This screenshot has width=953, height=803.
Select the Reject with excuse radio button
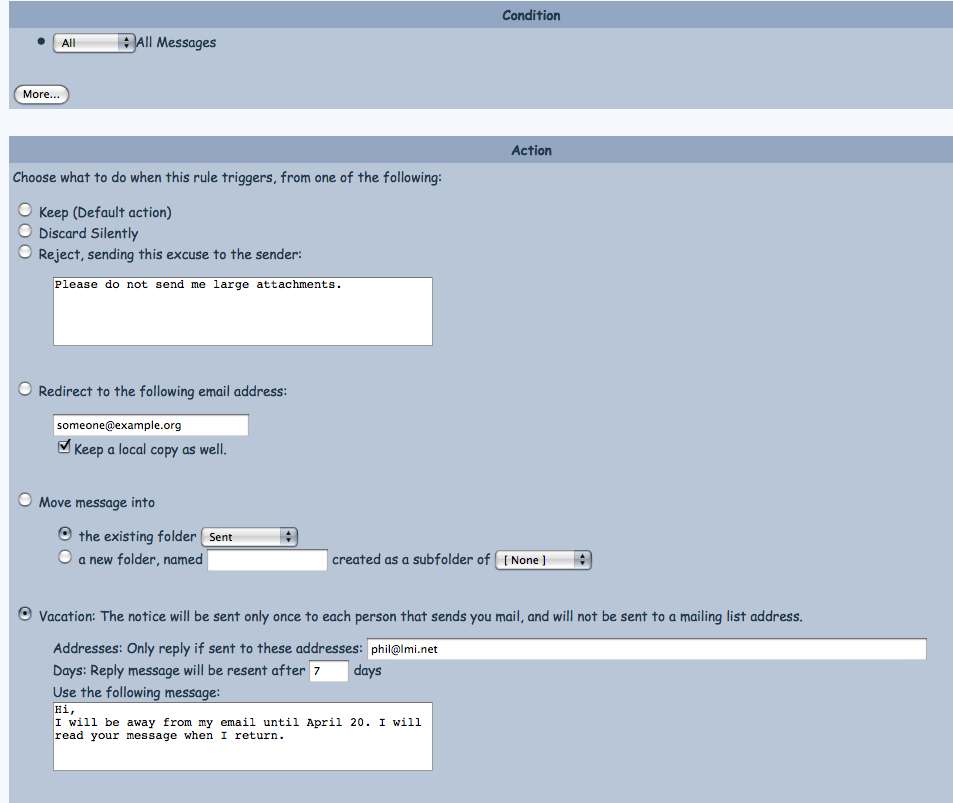point(25,252)
